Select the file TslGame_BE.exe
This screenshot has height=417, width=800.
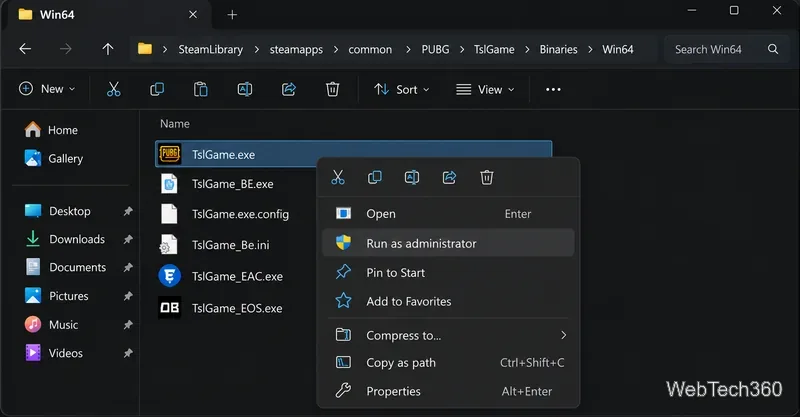(235, 184)
